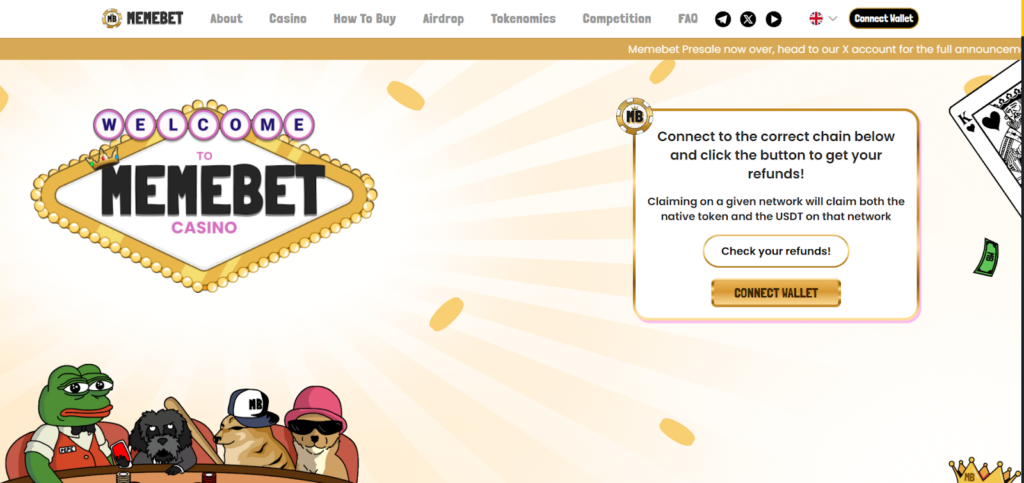Click the Memebet logo in header
Viewport: 1024px width, 483px height.
143,18
